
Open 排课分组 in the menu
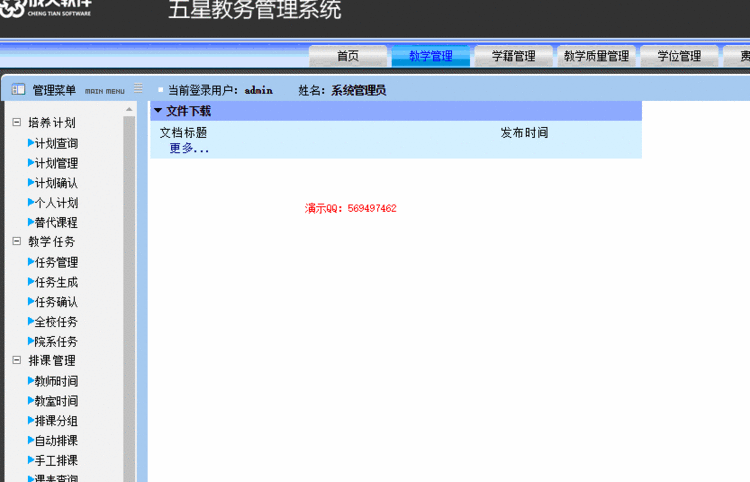(56, 421)
